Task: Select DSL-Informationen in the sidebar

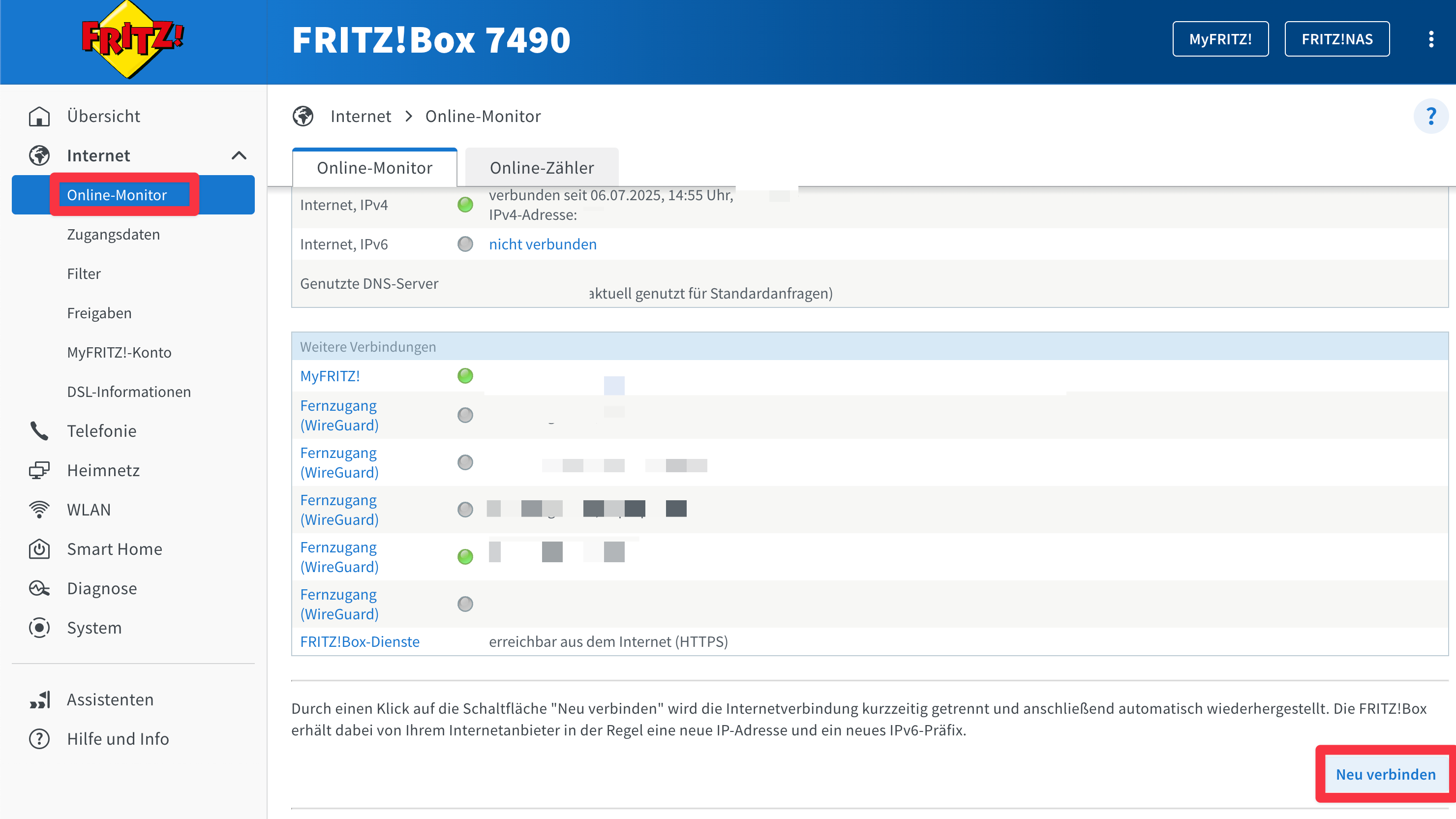Action: pyautogui.click(x=129, y=392)
